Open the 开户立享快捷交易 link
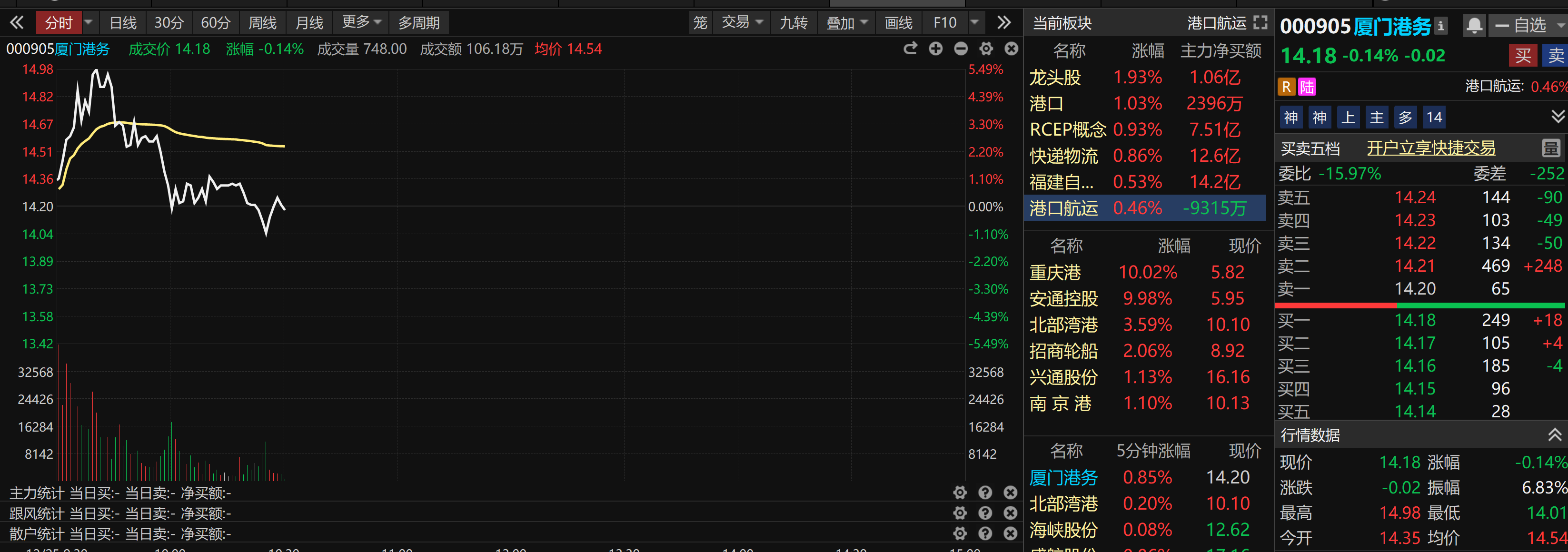The width and height of the screenshot is (1568, 552). point(1430,148)
